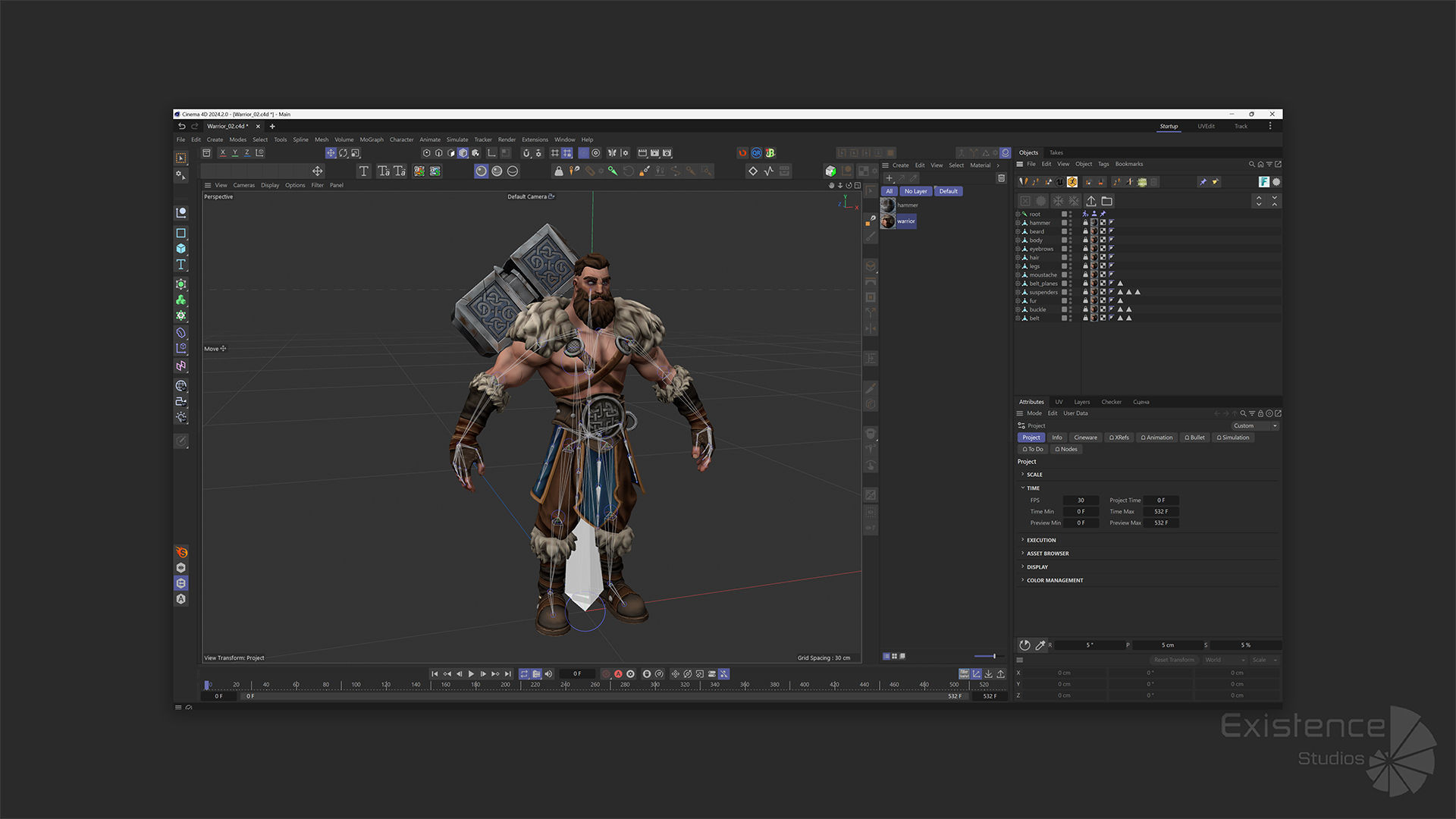Click the folder icon in Objects toolbar

tap(1107, 201)
